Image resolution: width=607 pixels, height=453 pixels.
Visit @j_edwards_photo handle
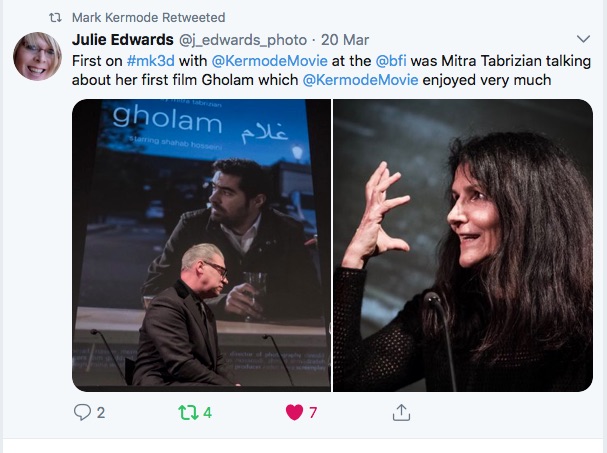click(x=243, y=40)
